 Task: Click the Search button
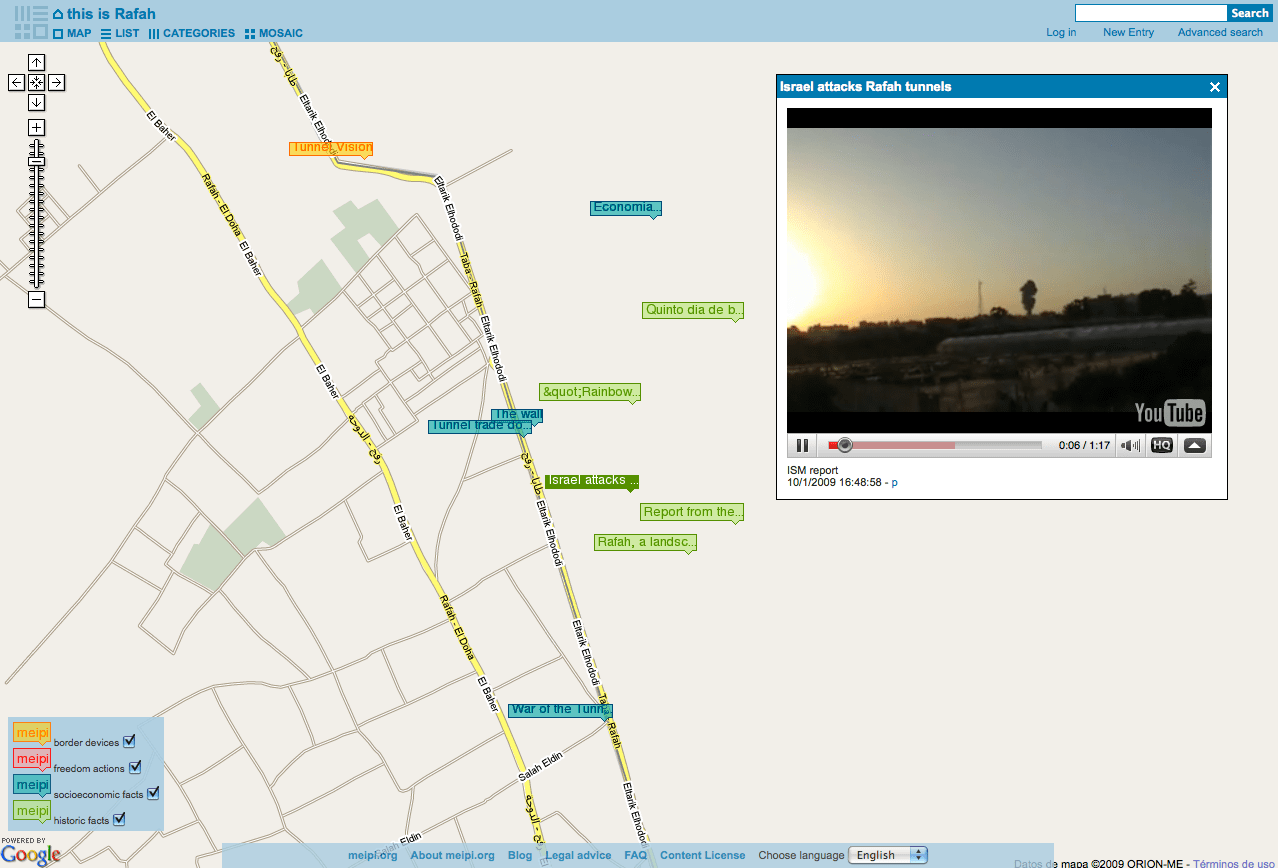[x=1249, y=13]
